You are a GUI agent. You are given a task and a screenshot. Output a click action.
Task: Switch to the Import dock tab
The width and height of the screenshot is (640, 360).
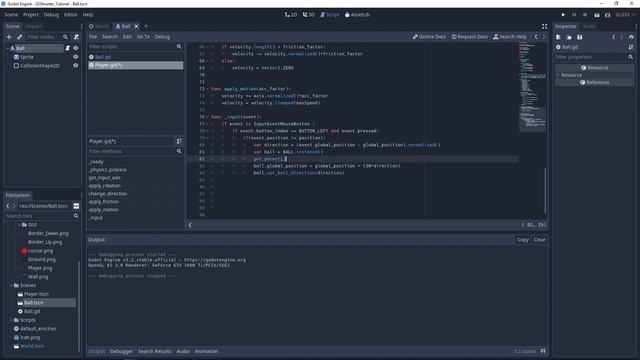(33, 26)
